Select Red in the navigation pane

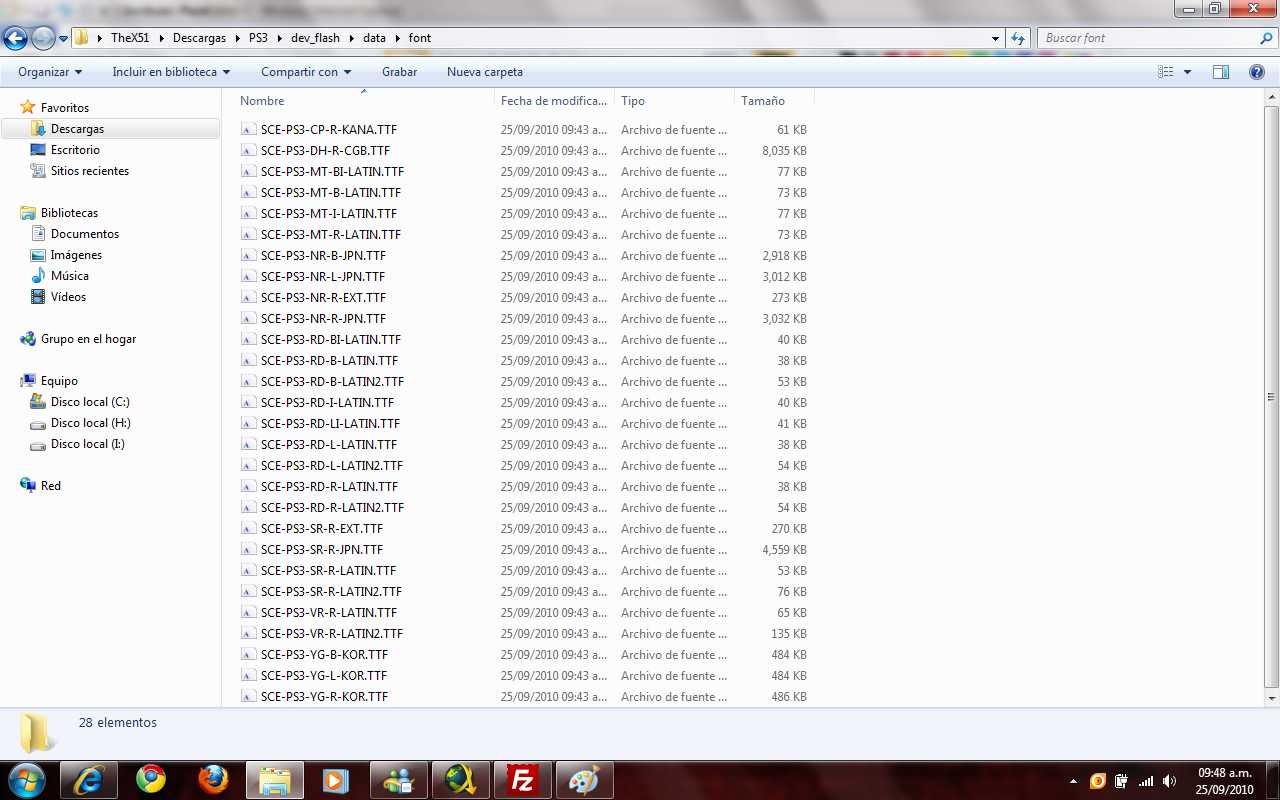point(50,486)
